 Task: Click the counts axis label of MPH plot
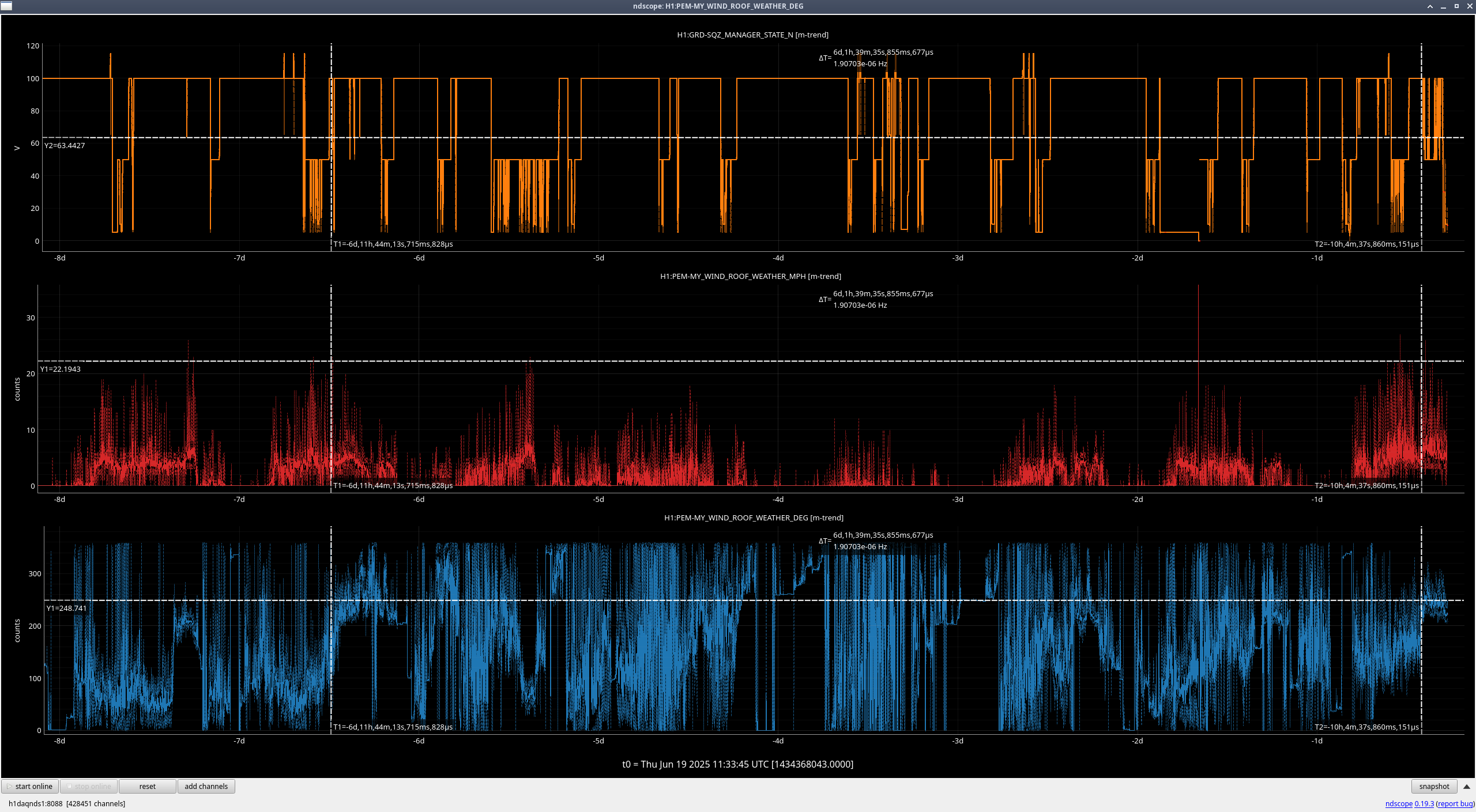pyautogui.click(x=17, y=389)
